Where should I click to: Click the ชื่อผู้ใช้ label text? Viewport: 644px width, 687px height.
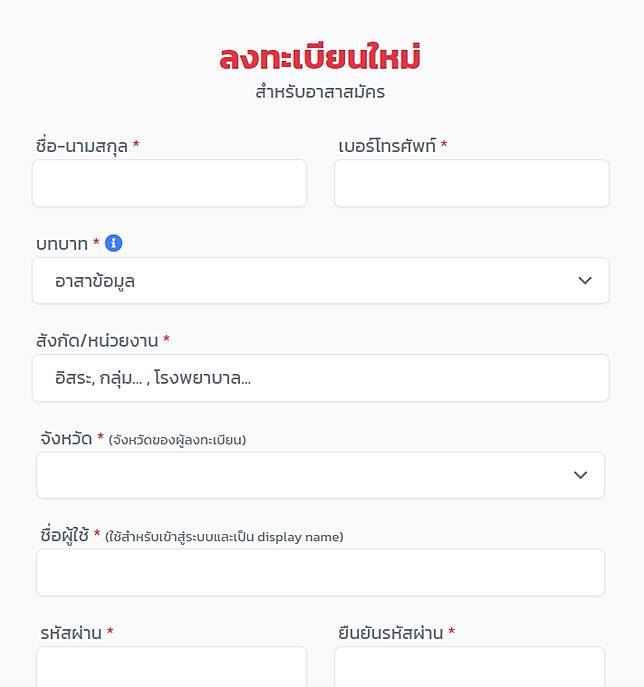coord(63,536)
